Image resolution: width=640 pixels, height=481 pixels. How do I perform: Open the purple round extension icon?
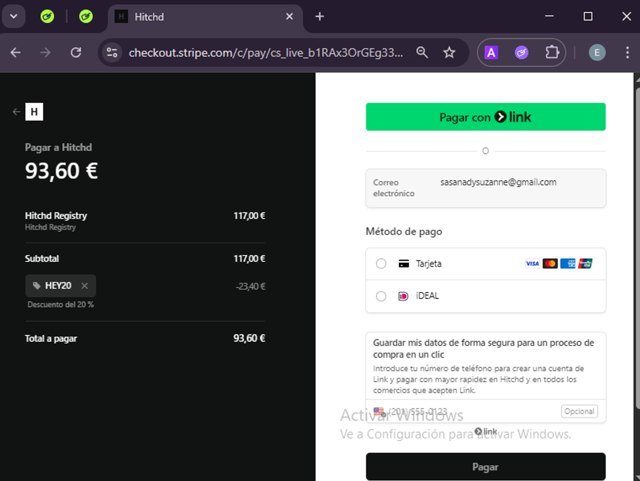pos(521,52)
